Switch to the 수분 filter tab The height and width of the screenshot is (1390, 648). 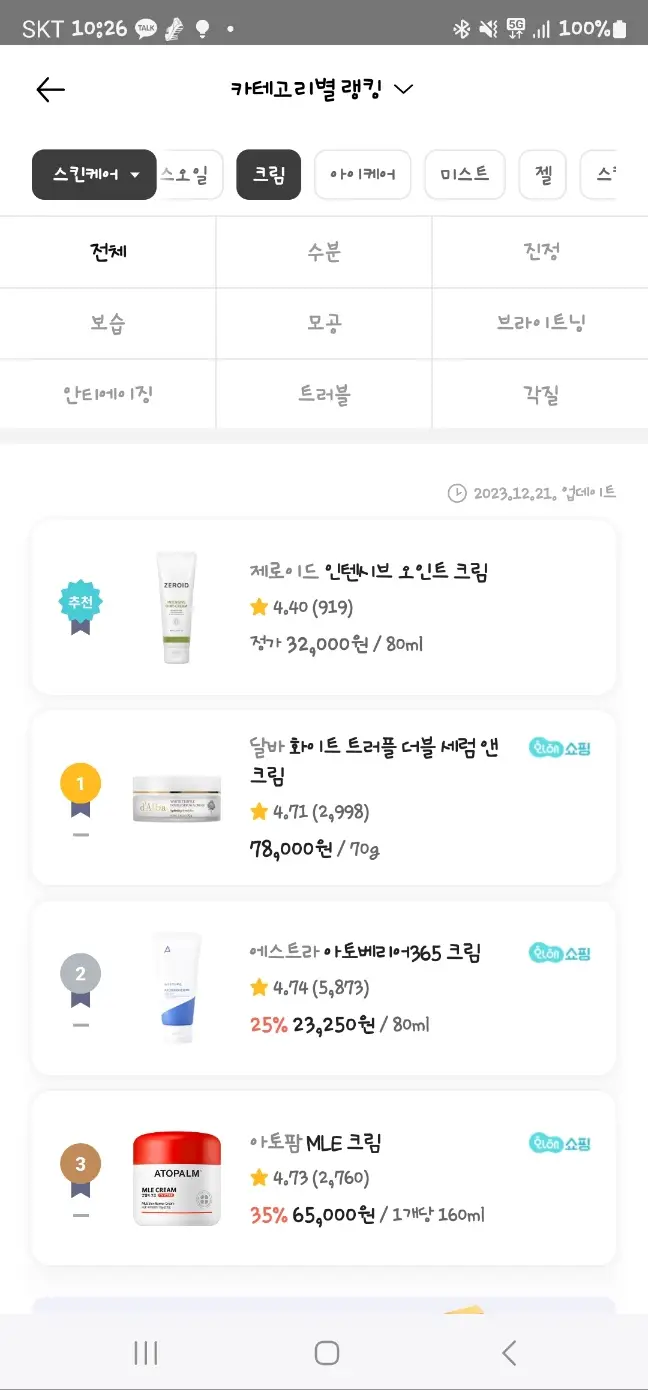[x=323, y=251]
